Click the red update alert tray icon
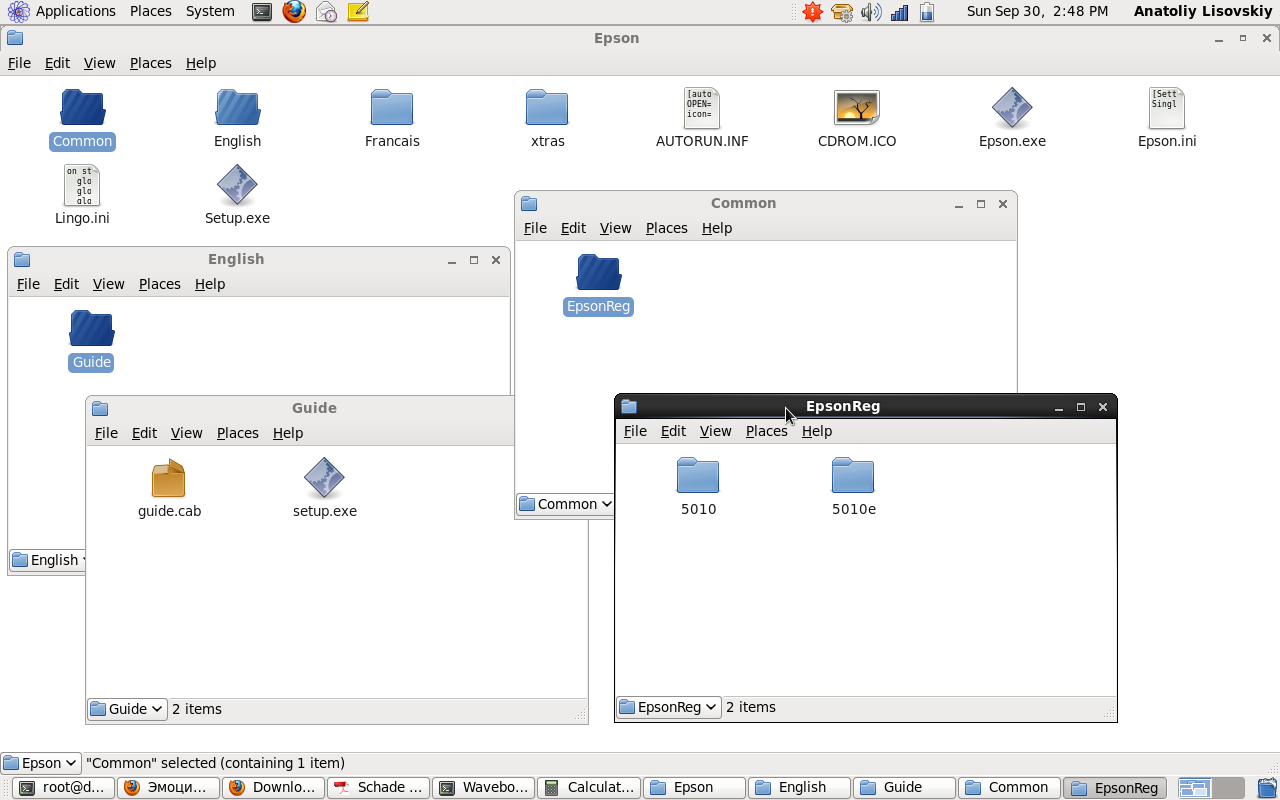This screenshot has width=1280, height=800. pos(813,12)
